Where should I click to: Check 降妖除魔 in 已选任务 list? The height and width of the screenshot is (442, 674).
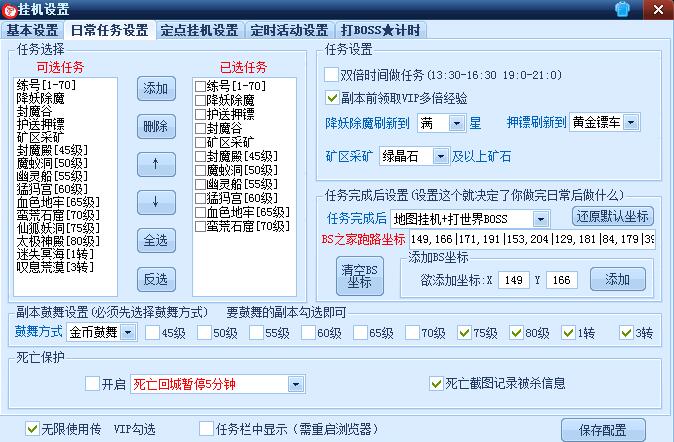200,100
